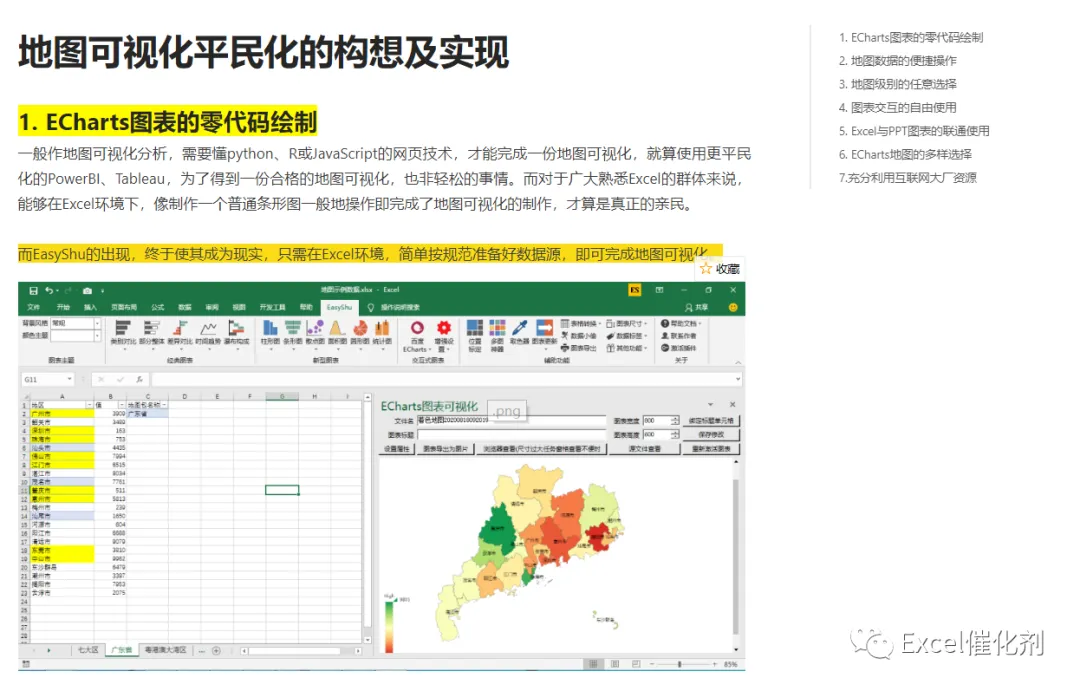Click the sheet horizontal scrollbar
This screenshot has width=1080, height=691.
coord(300,650)
